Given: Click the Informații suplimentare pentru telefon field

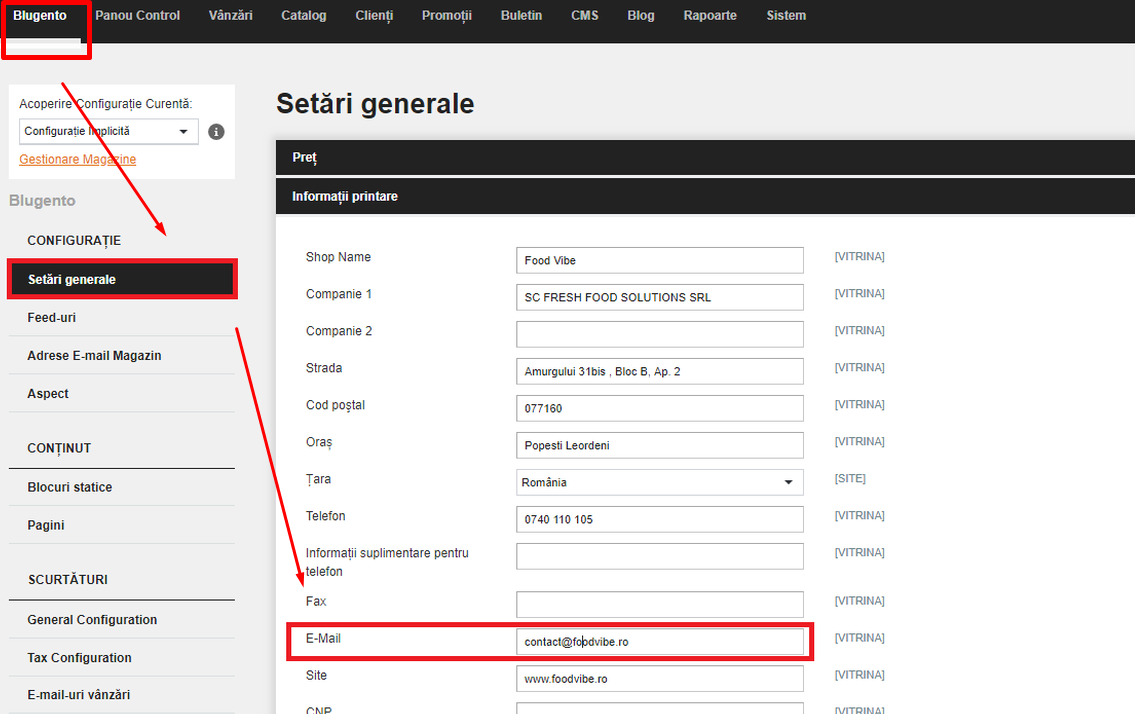Looking at the screenshot, I should [x=659, y=556].
